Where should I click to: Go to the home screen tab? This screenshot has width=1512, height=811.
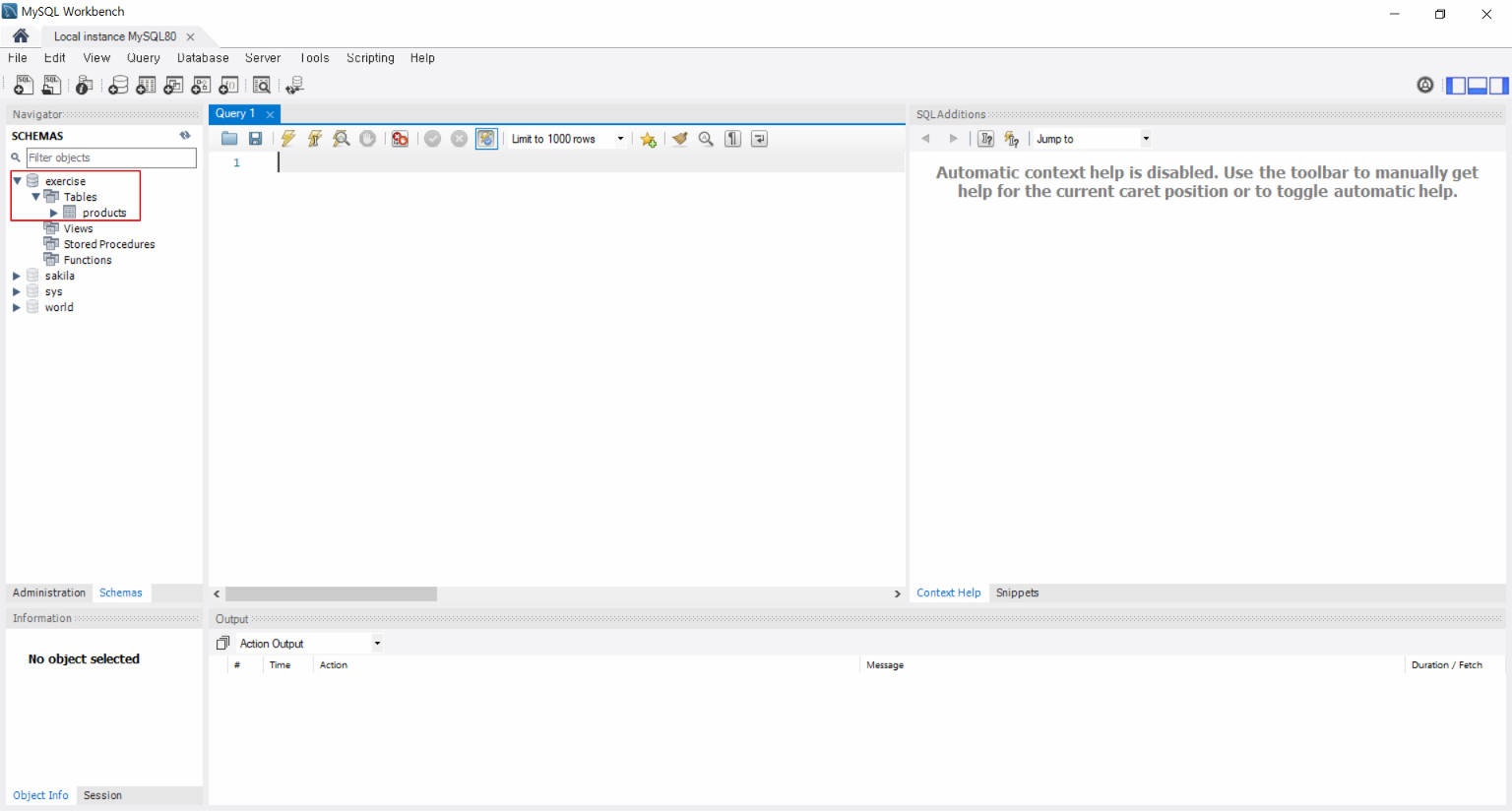pyautogui.click(x=21, y=35)
